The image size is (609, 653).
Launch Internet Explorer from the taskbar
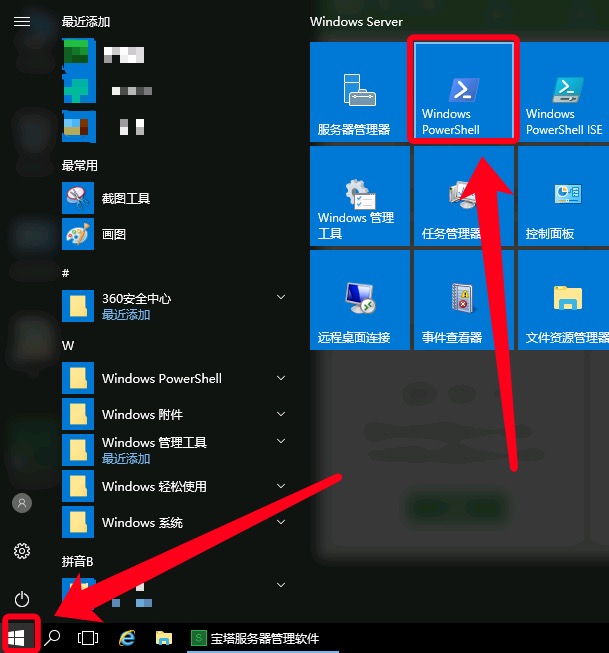coord(127,638)
